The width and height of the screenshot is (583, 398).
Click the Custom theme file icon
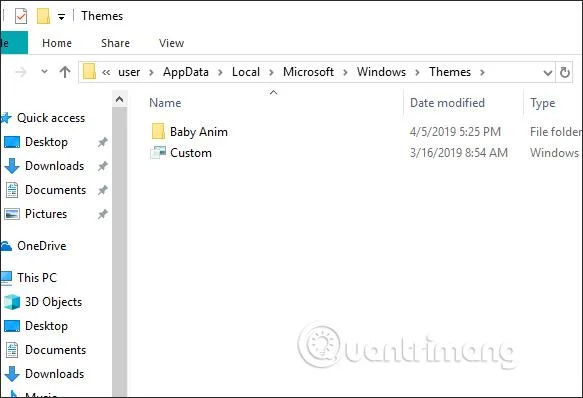pos(158,153)
